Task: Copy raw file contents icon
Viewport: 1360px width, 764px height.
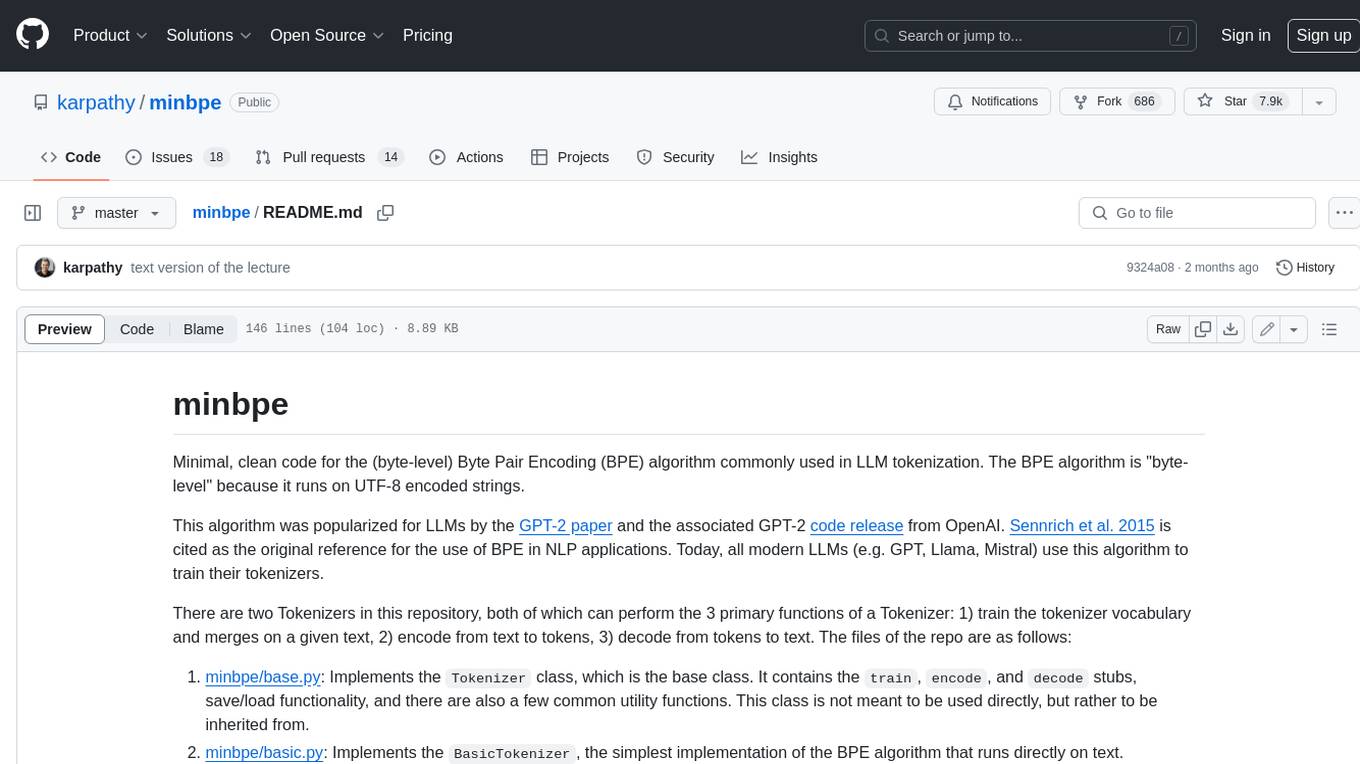Action: pos(1203,329)
